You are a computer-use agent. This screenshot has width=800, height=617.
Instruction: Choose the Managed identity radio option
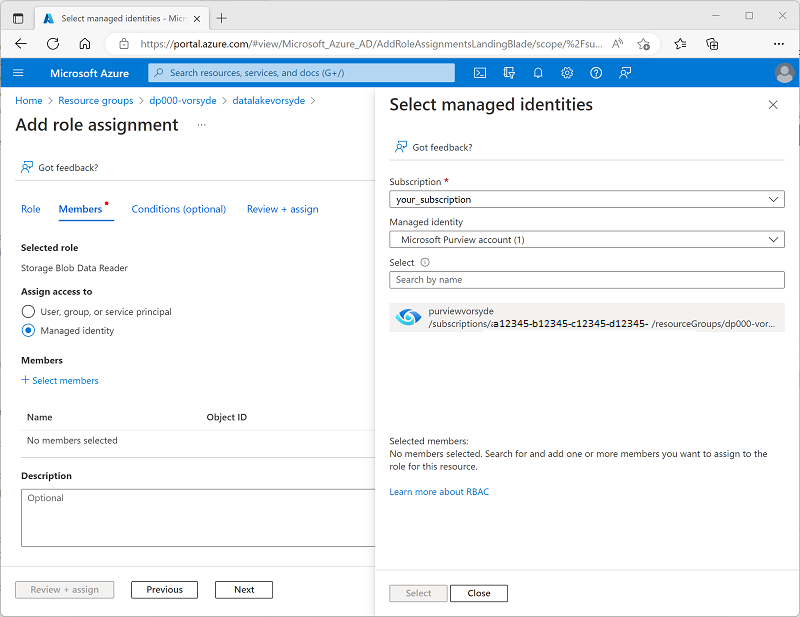(x=28, y=331)
